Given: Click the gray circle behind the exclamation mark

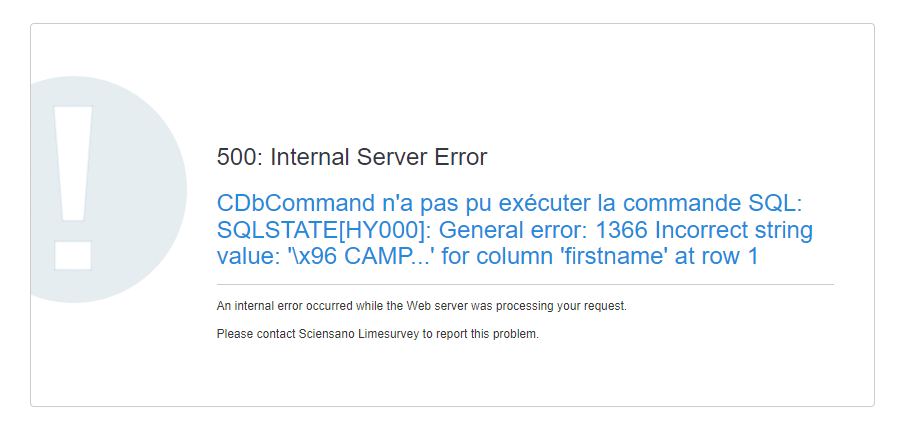Looking at the screenshot, I should [x=109, y=190].
